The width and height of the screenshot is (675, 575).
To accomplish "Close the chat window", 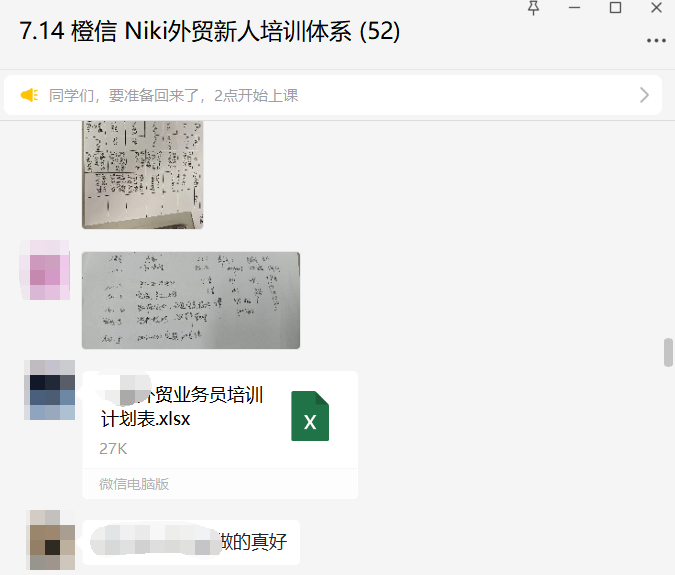I will (656, 8).
